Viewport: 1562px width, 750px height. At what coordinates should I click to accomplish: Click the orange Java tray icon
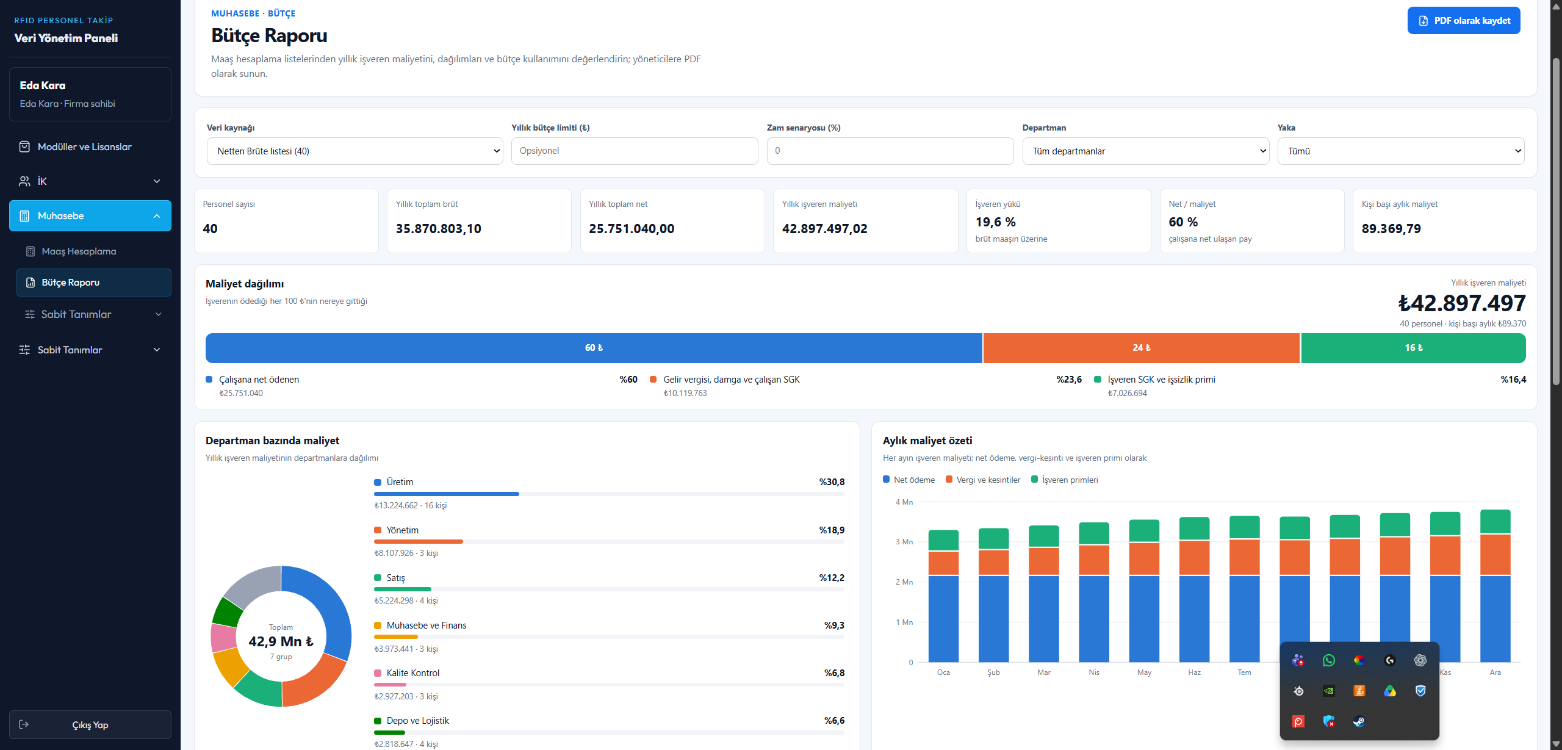[1359, 690]
